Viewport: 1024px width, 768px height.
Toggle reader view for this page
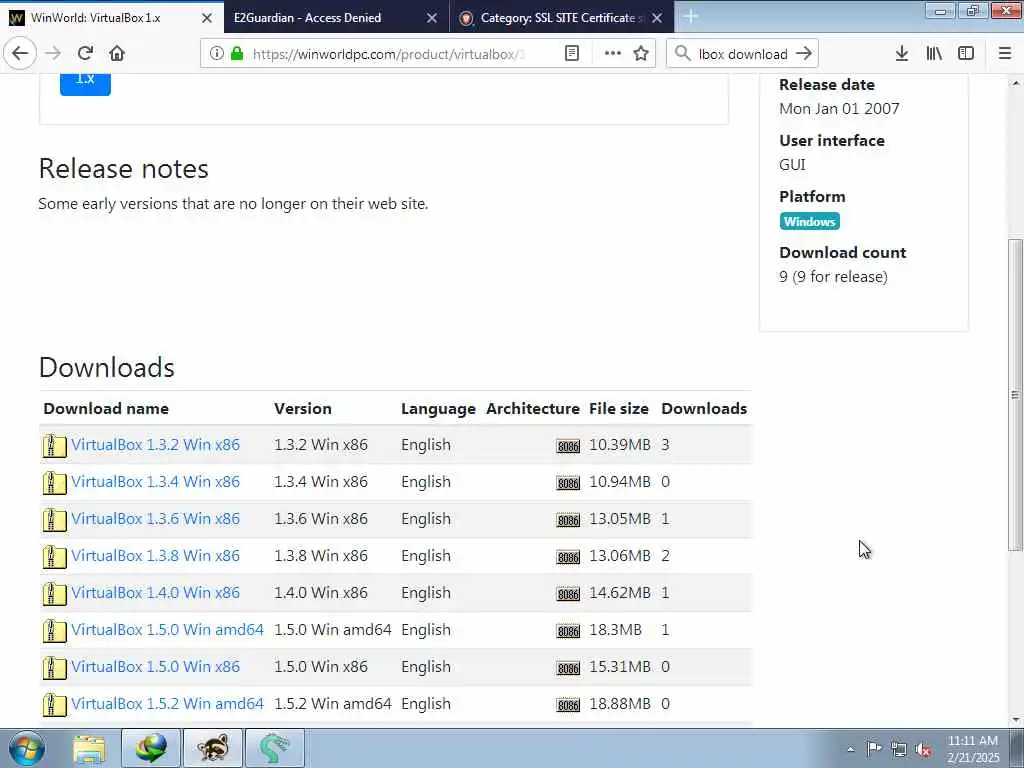[x=571, y=54]
